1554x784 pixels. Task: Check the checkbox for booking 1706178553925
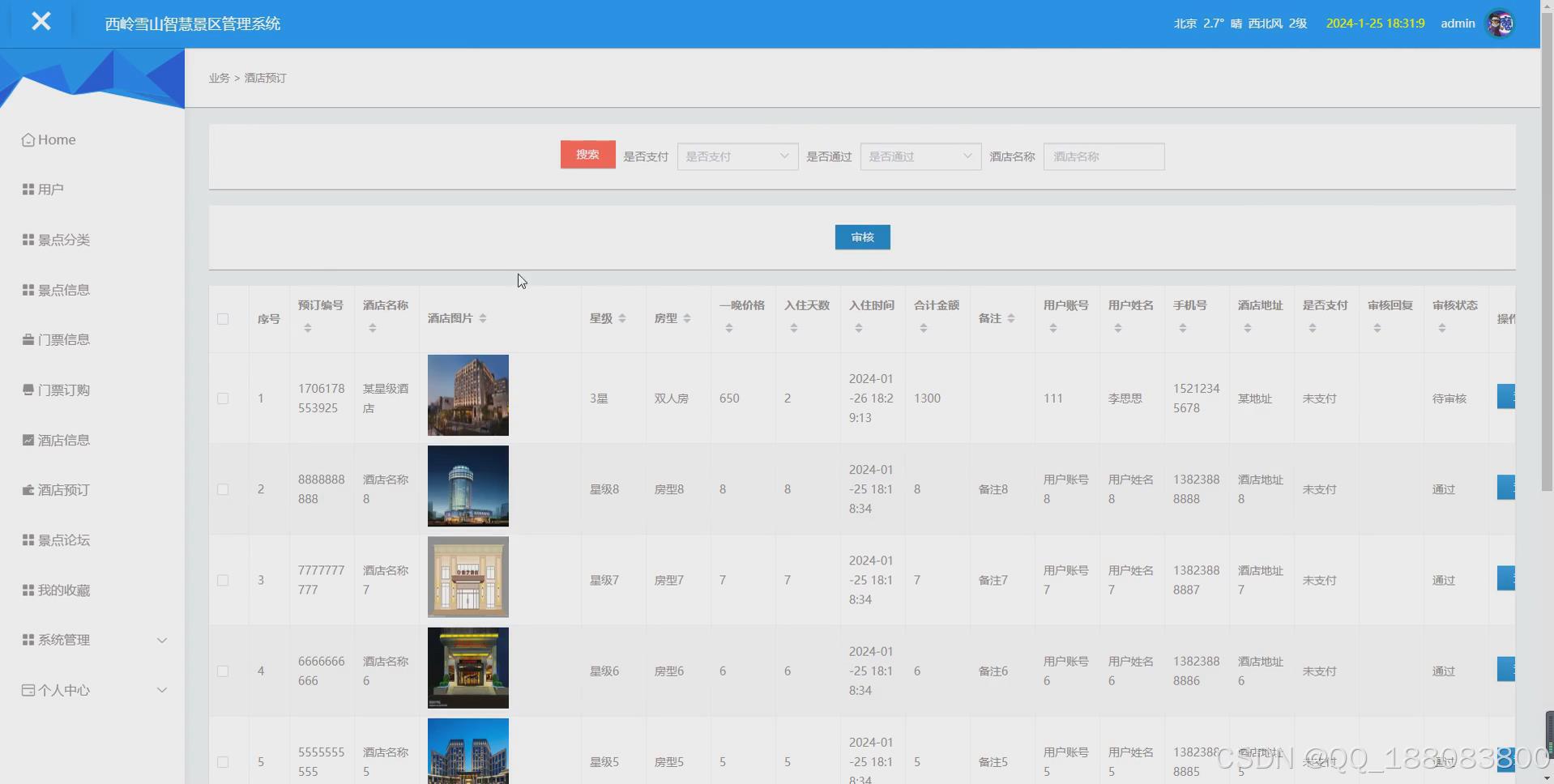tap(223, 398)
